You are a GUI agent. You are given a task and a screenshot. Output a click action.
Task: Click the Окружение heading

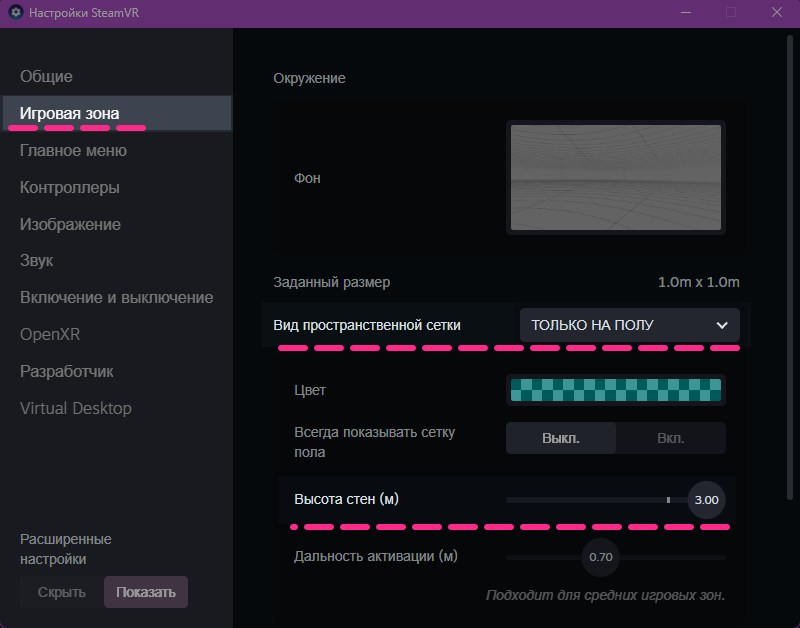pyautogui.click(x=309, y=78)
